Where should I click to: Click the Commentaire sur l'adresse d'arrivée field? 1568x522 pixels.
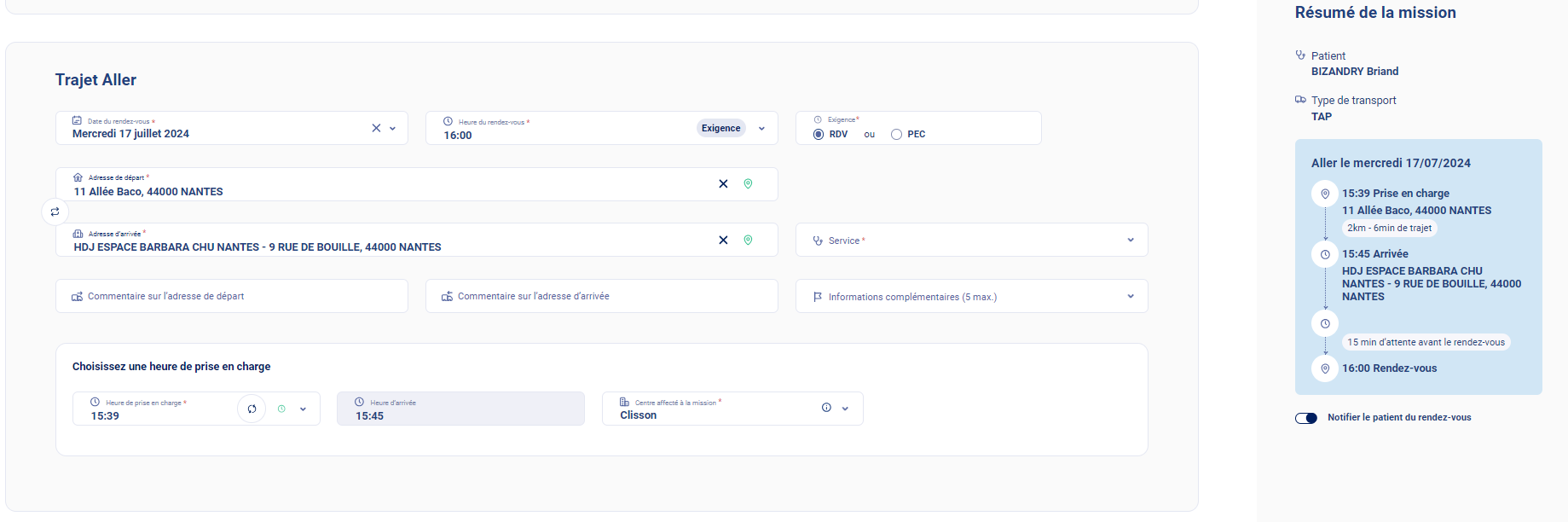[602, 297]
